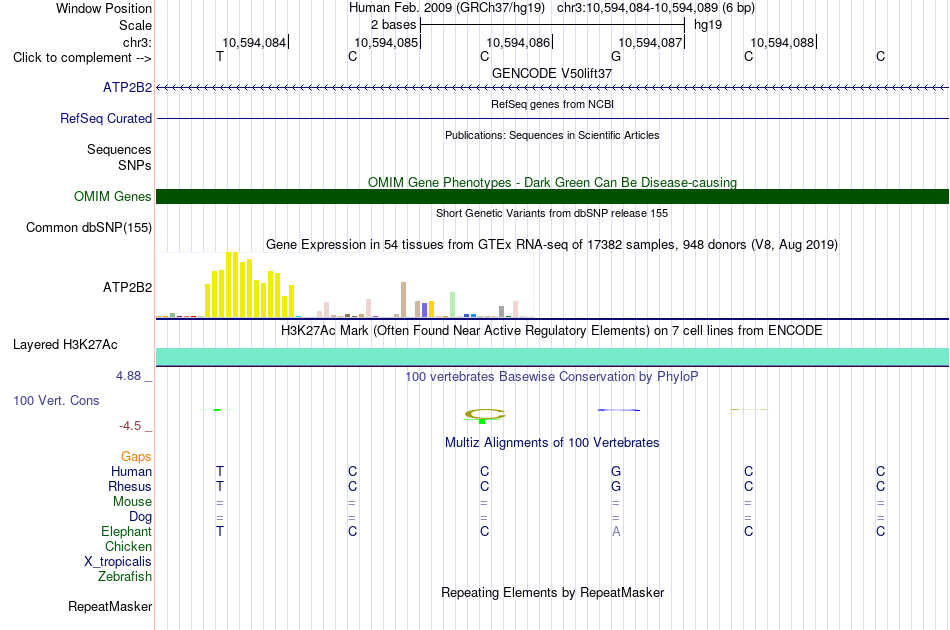The width and height of the screenshot is (950, 630).
Task: Click position label 10,594,086
Action: [519, 42]
